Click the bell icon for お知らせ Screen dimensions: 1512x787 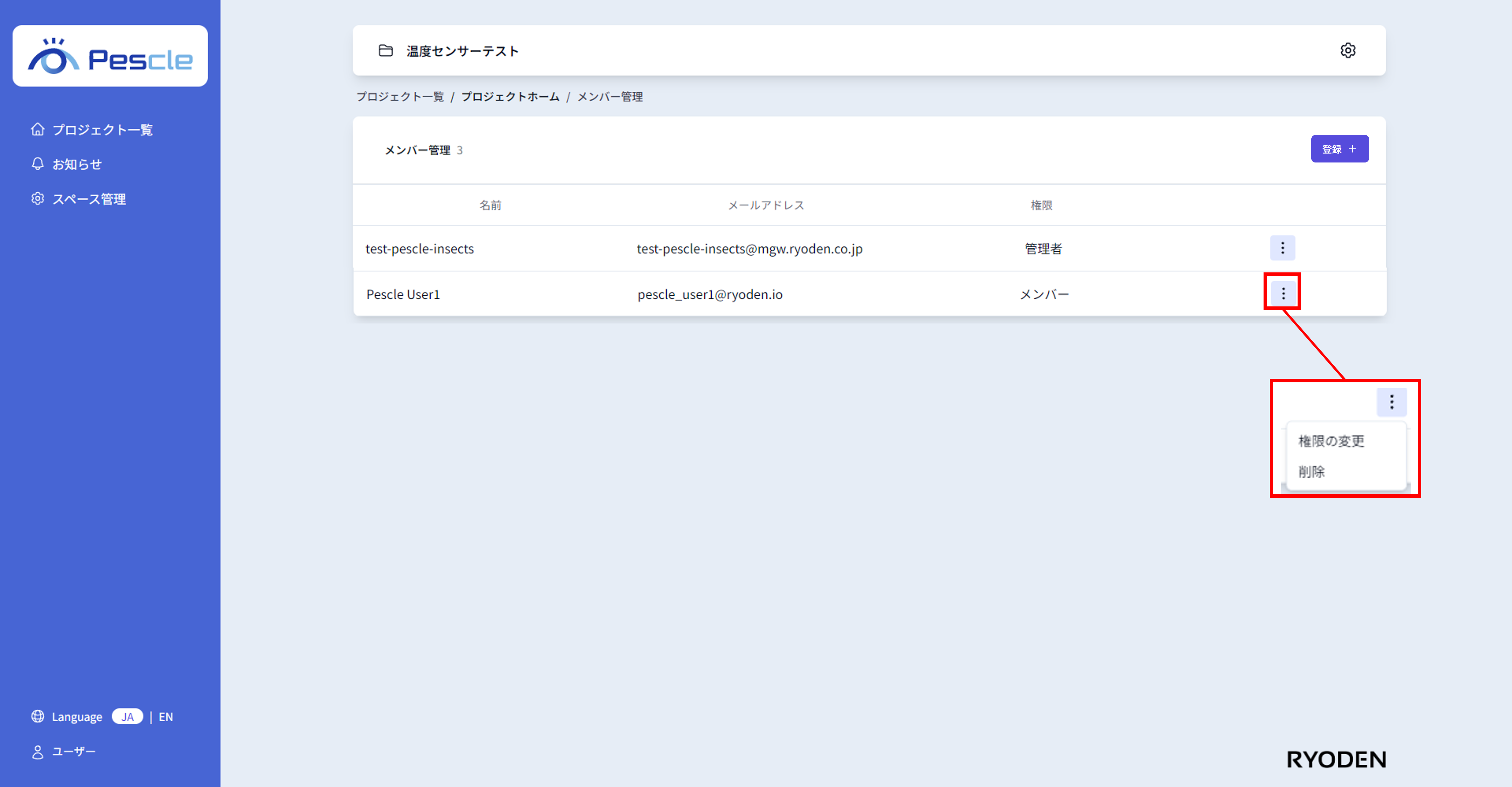click(x=37, y=164)
